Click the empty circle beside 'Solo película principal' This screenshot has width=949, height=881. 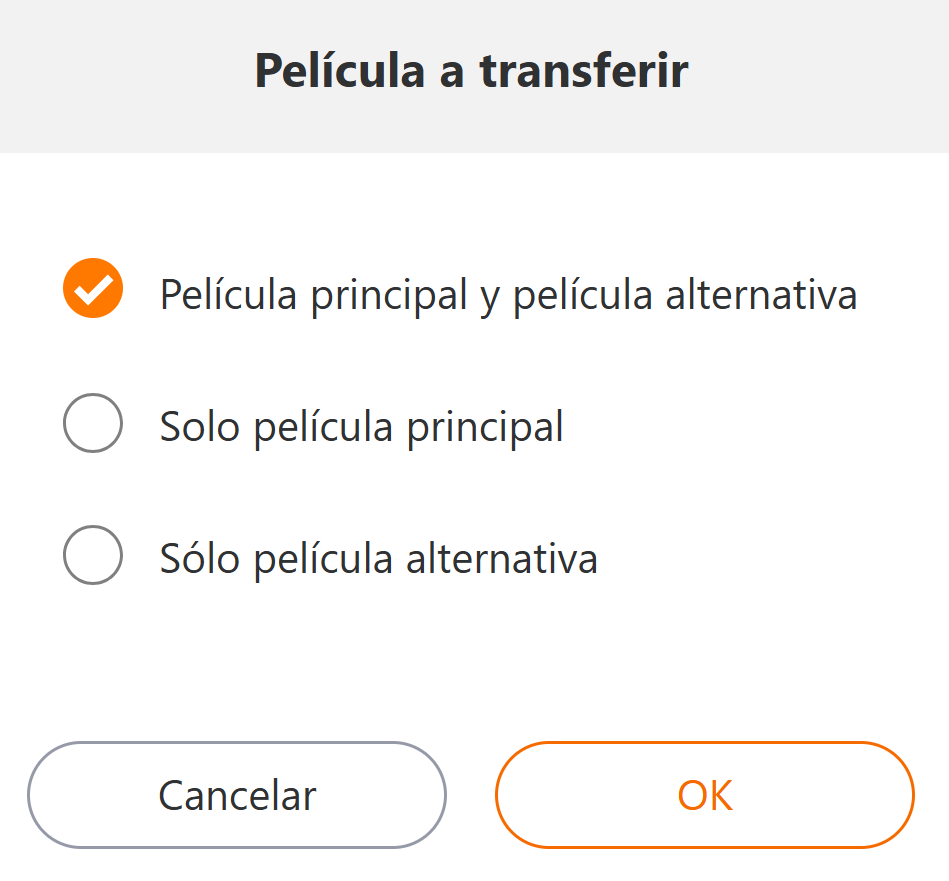click(x=93, y=423)
